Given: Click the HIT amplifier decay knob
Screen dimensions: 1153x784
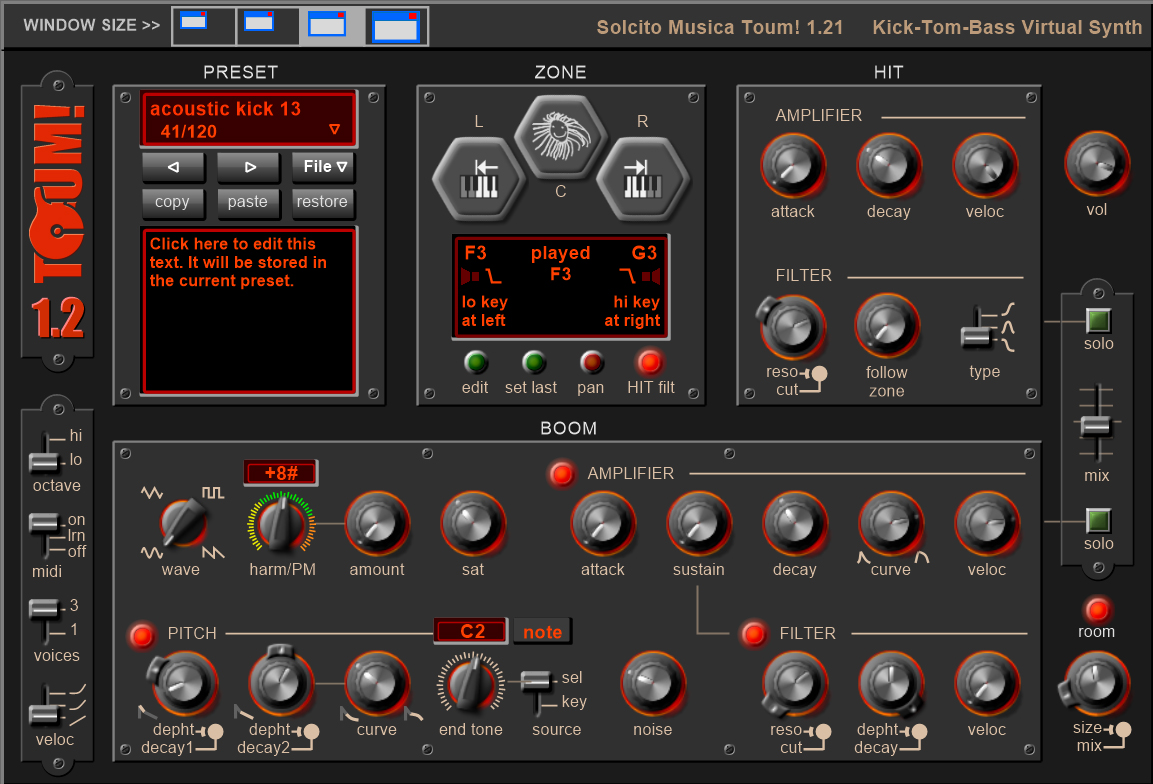Looking at the screenshot, I should click(888, 166).
